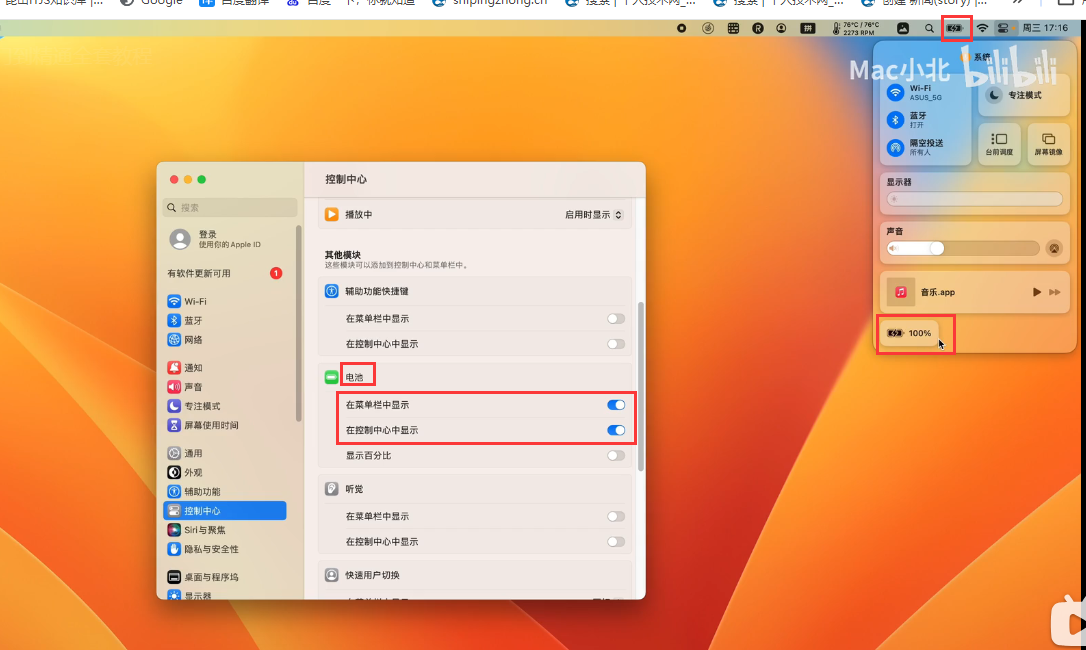Open Wi-Fi settings in the sidebar
The image size is (1086, 650).
click(224, 301)
